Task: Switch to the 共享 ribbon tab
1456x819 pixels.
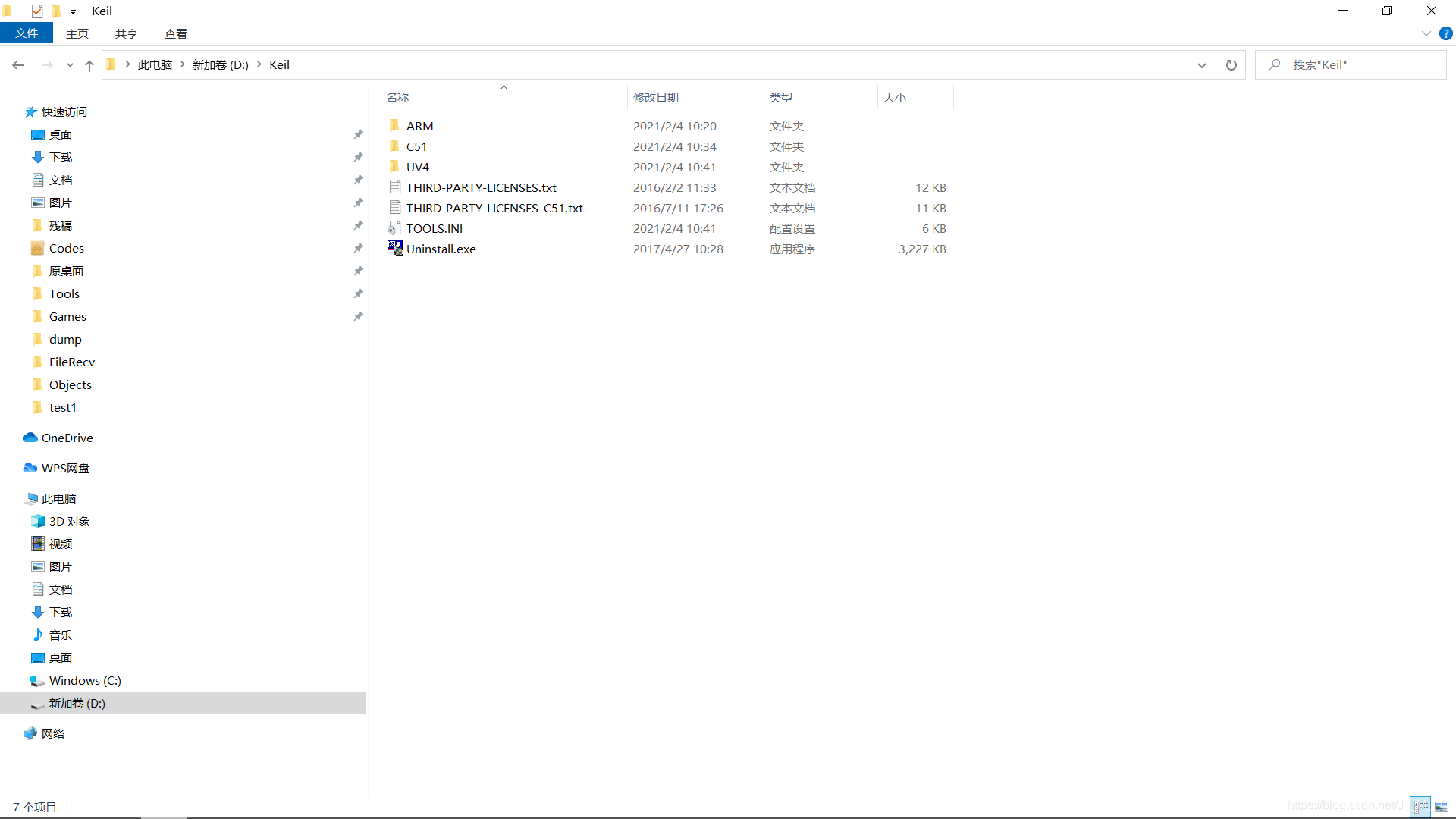Action: click(127, 33)
